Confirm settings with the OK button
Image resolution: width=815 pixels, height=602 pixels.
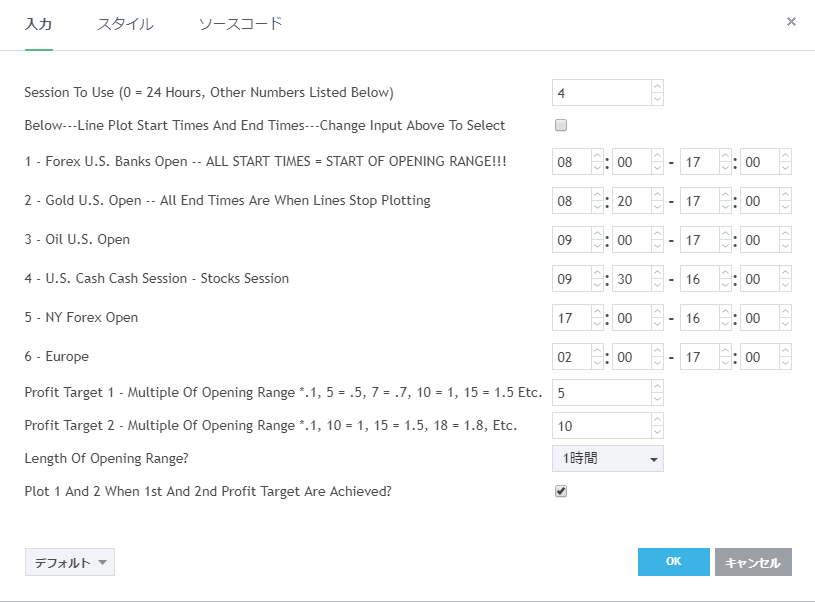point(673,562)
